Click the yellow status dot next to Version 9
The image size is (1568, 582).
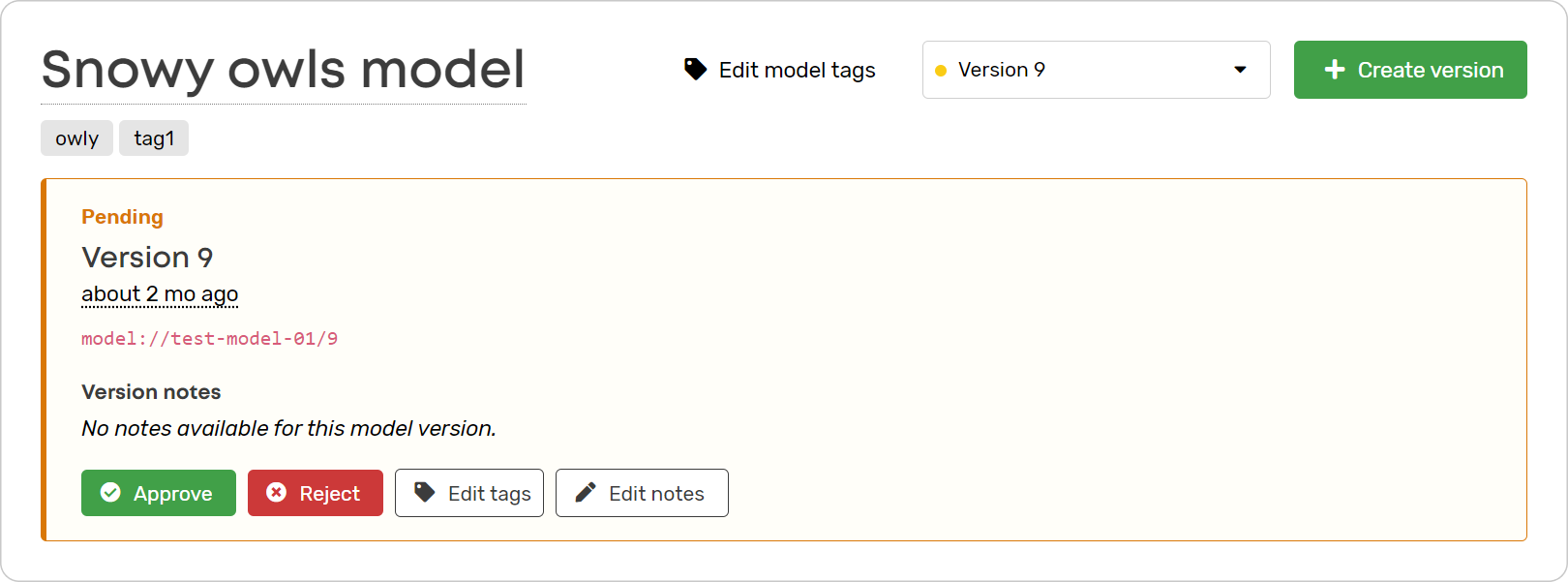tap(941, 70)
